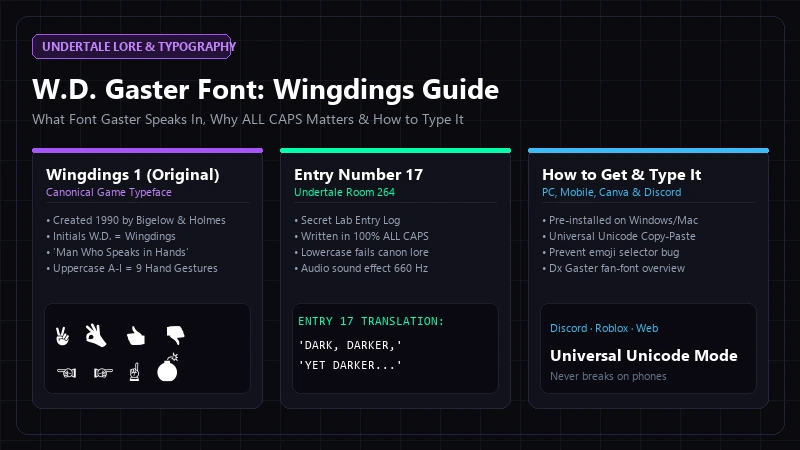
Task: Click 'Never breaks on phones' caption
Action: point(608,376)
